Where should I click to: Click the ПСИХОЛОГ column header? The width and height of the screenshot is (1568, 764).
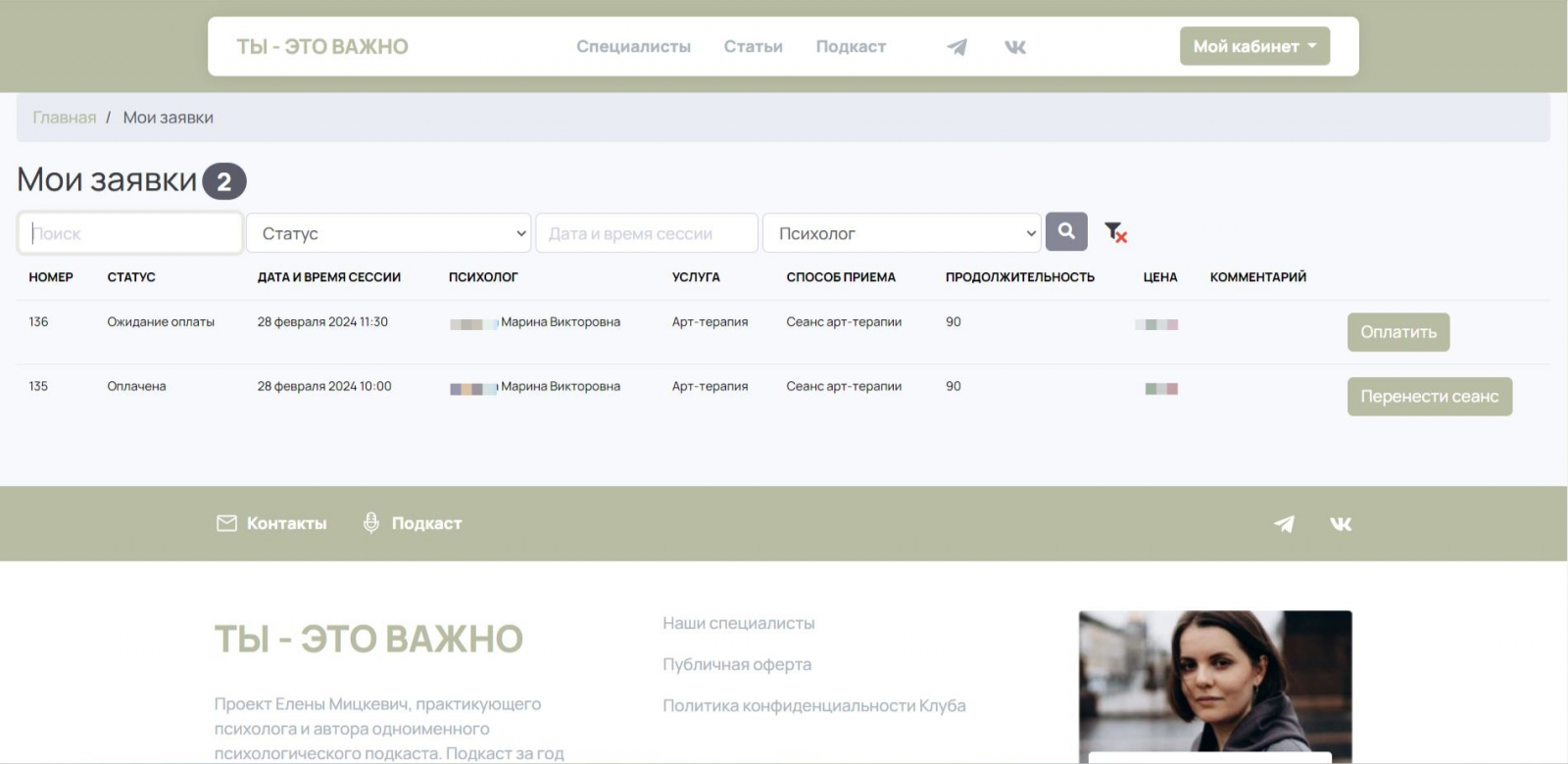tap(483, 277)
